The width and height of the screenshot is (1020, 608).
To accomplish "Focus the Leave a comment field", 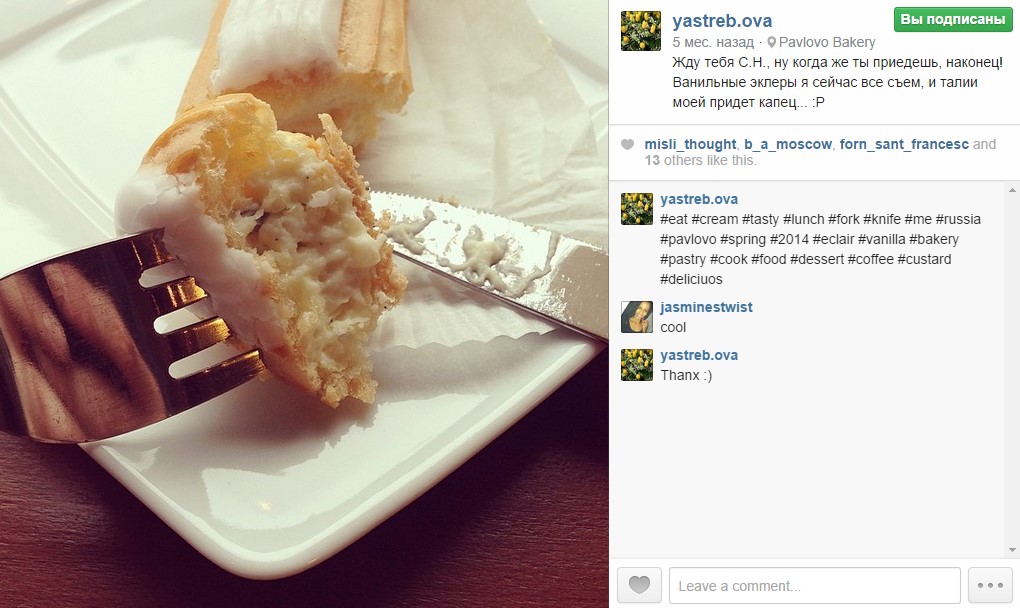I will [x=814, y=585].
